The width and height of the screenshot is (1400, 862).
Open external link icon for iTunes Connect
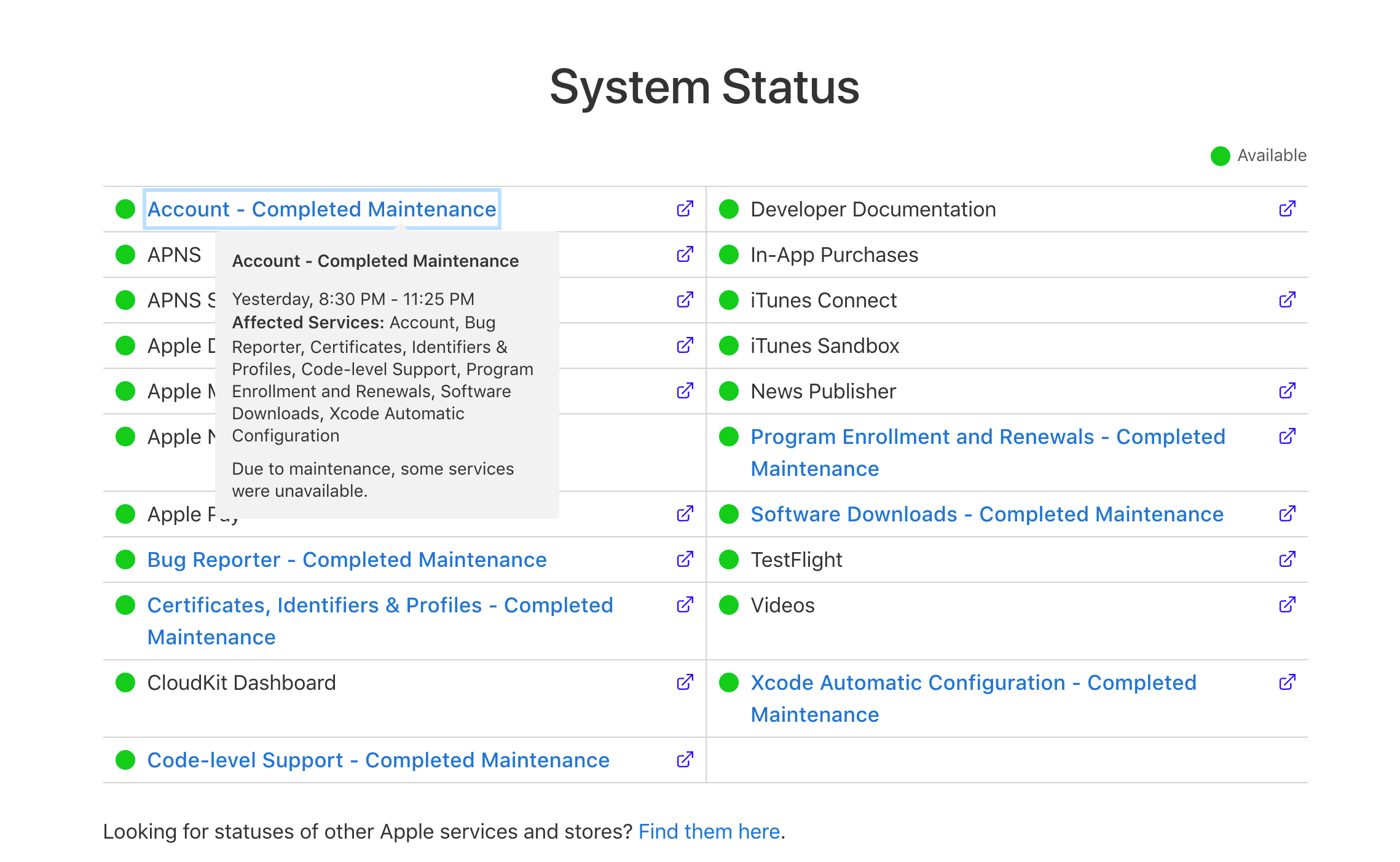click(x=1287, y=300)
